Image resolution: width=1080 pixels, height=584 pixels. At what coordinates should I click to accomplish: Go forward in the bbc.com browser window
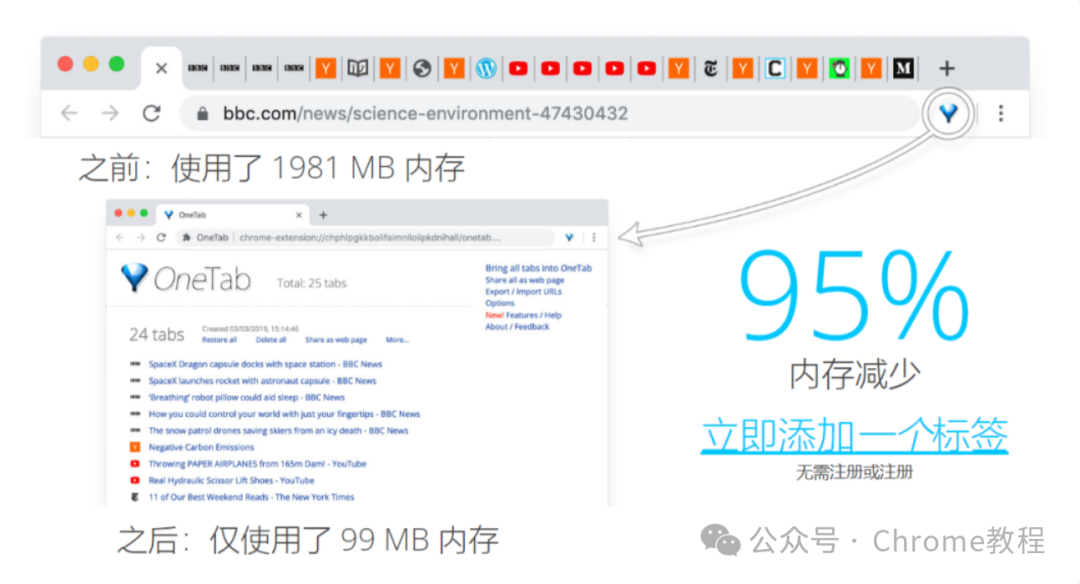tap(110, 113)
